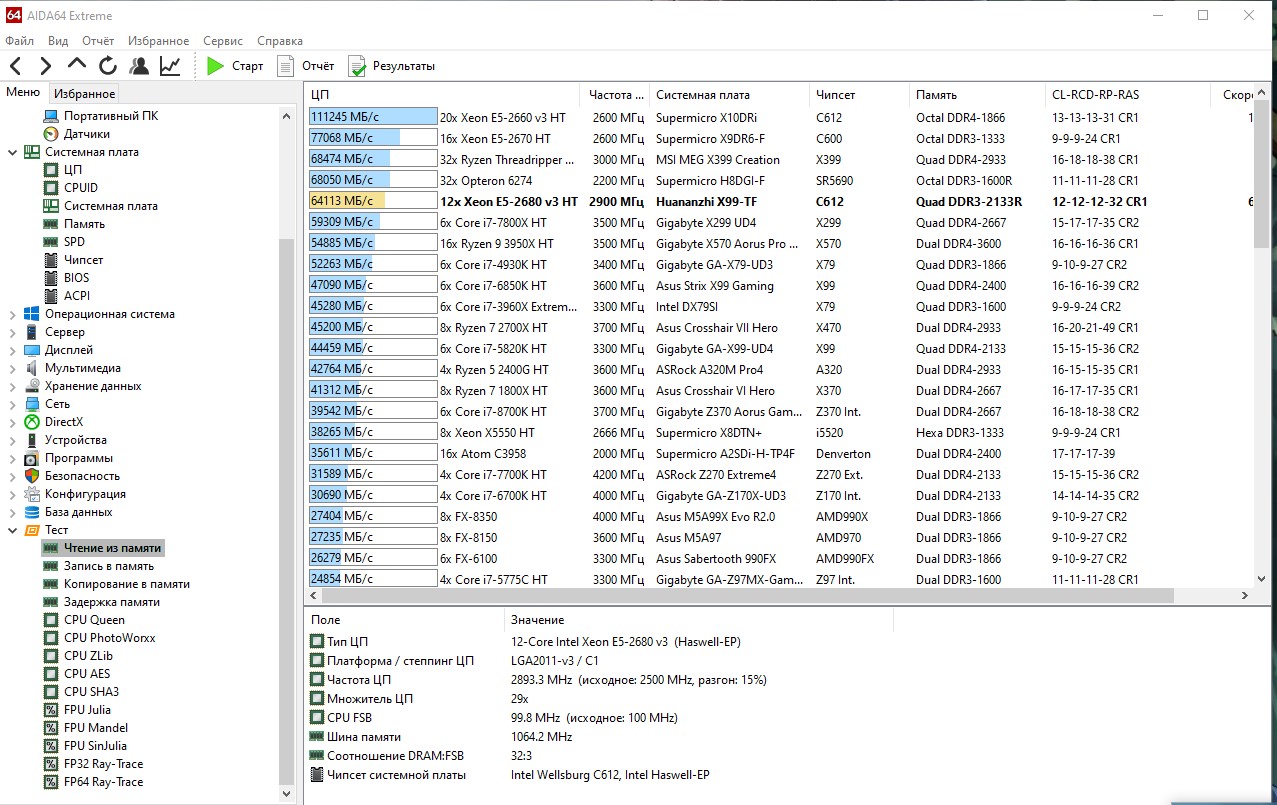Screen dimensions: 1277x805
Task: Click the Безопасность shield icon
Action: point(31,476)
